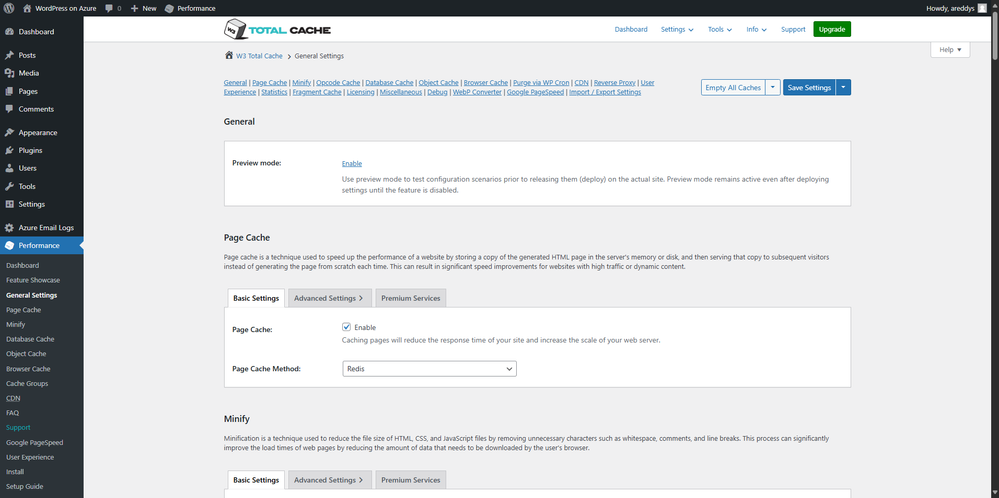Click the Plugins icon in sidebar

click(10, 150)
